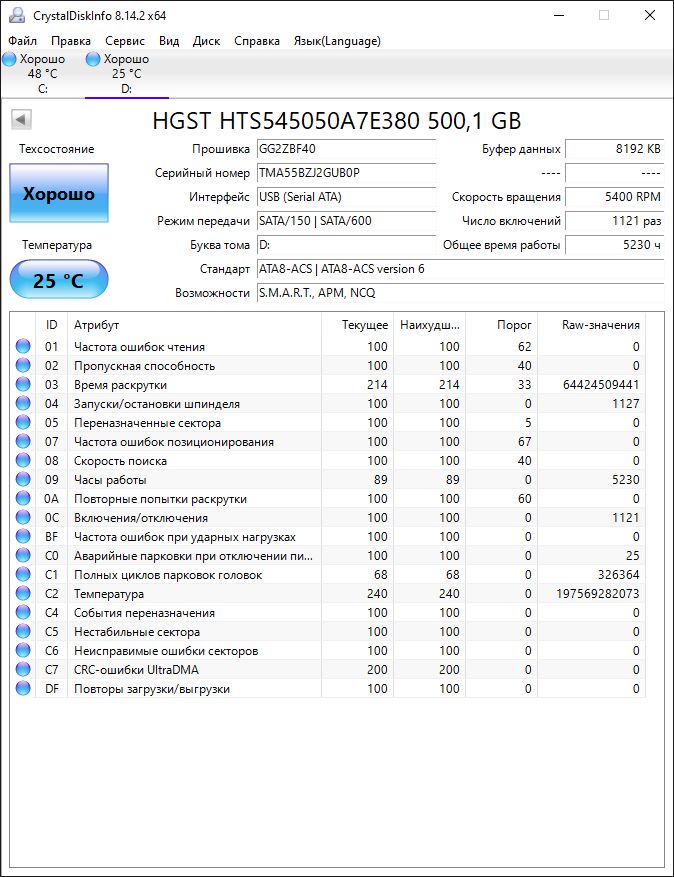Click the 25 °C temperature button
The width and height of the screenshot is (674, 877).
59,280
